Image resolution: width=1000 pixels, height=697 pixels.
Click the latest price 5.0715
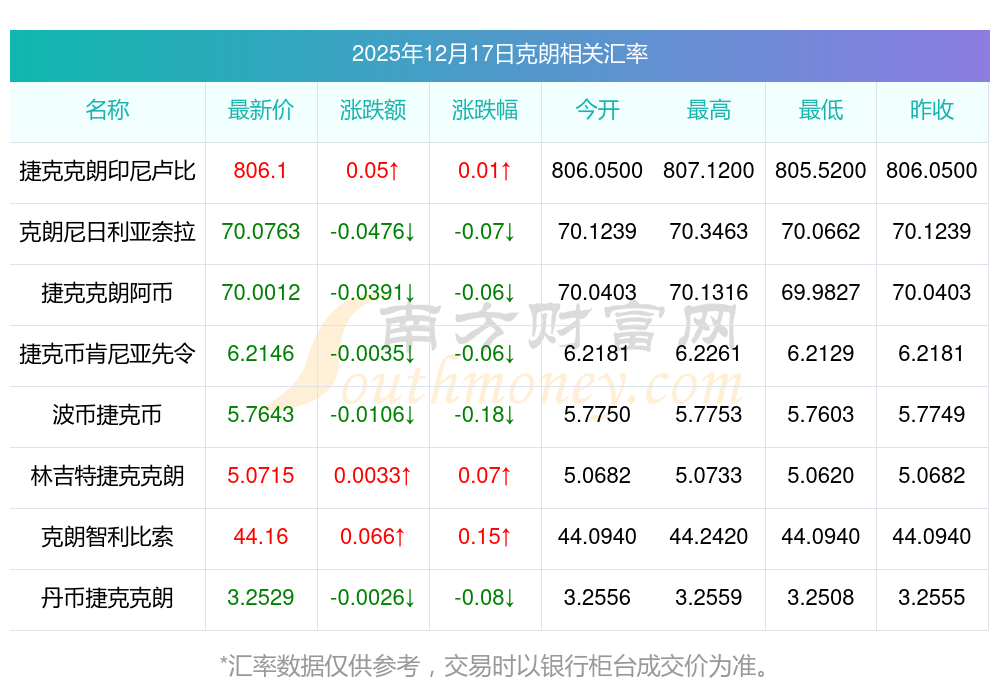click(261, 476)
